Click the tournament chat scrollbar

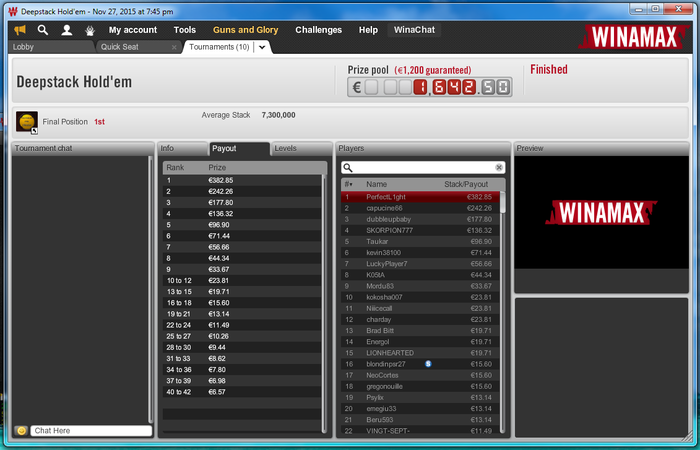coord(150,289)
